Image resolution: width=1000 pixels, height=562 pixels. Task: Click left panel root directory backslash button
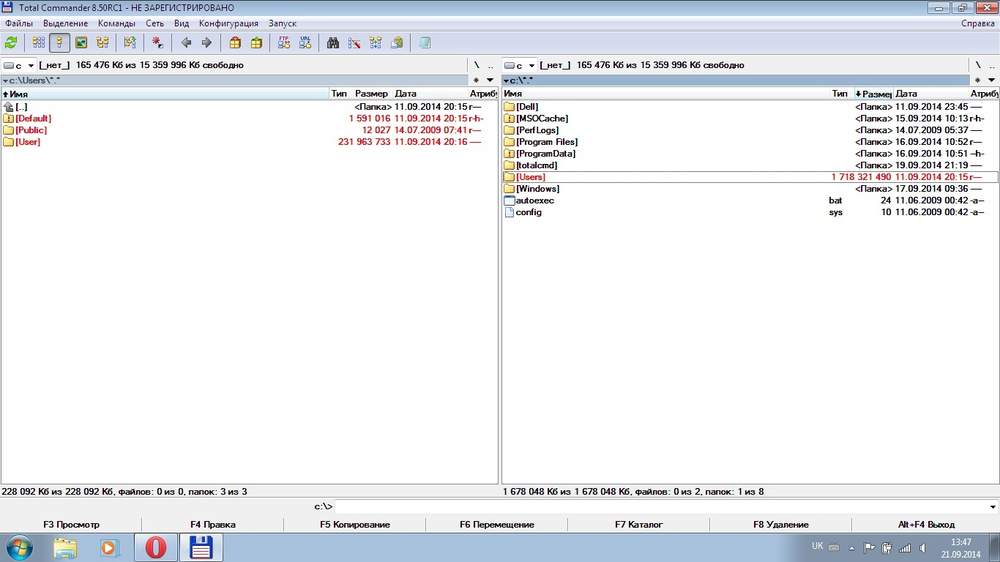476,65
